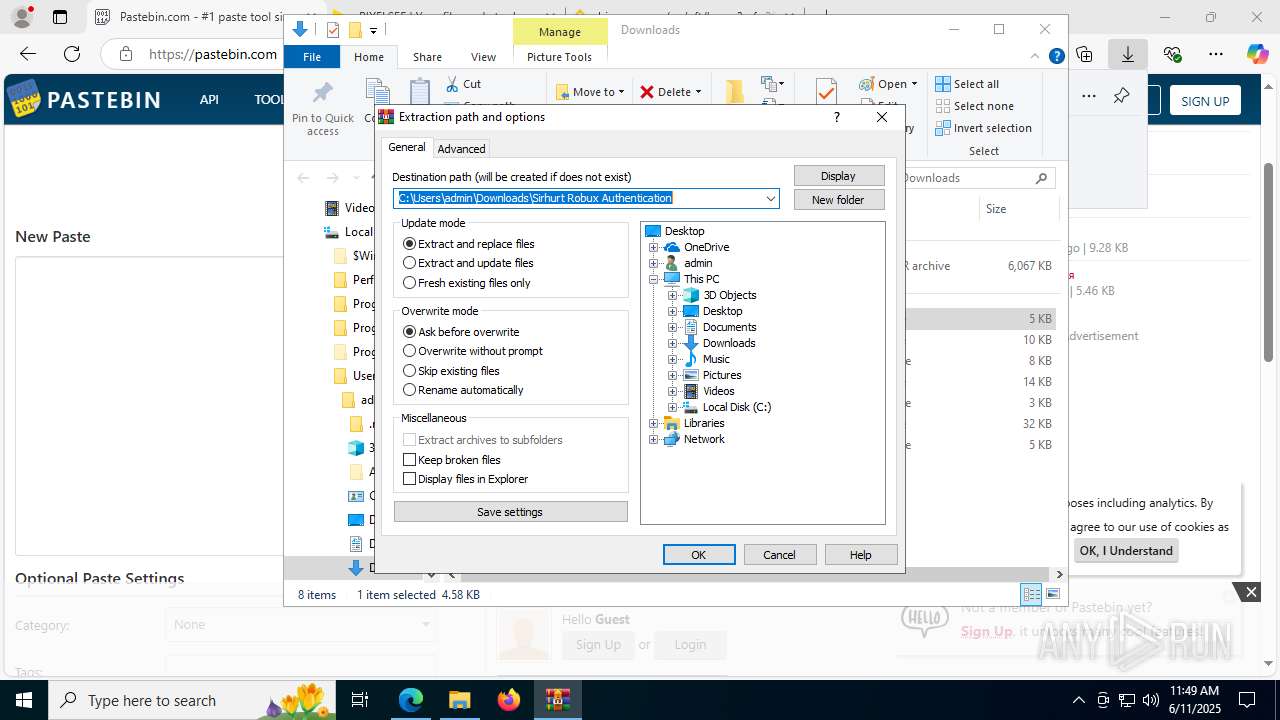
Task: Click Pin to Quick access in Explorer ribbon
Action: coord(323,109)
